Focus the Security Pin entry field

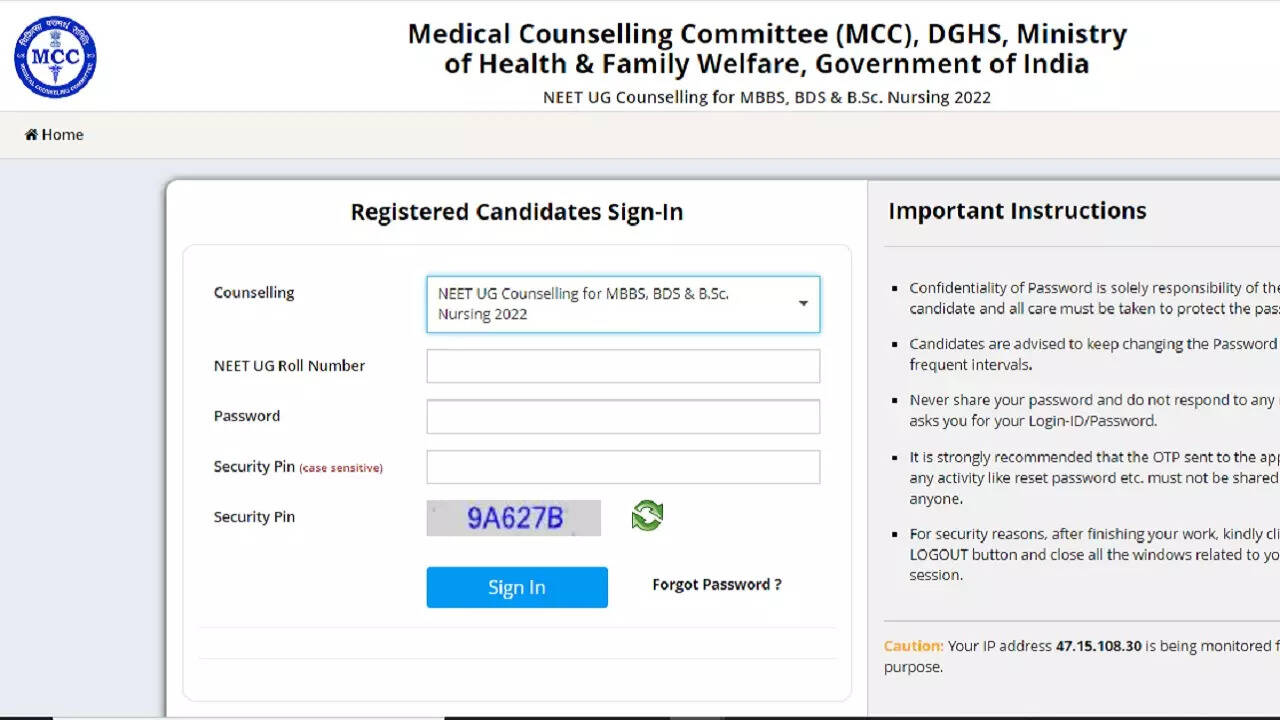point(623,467)
